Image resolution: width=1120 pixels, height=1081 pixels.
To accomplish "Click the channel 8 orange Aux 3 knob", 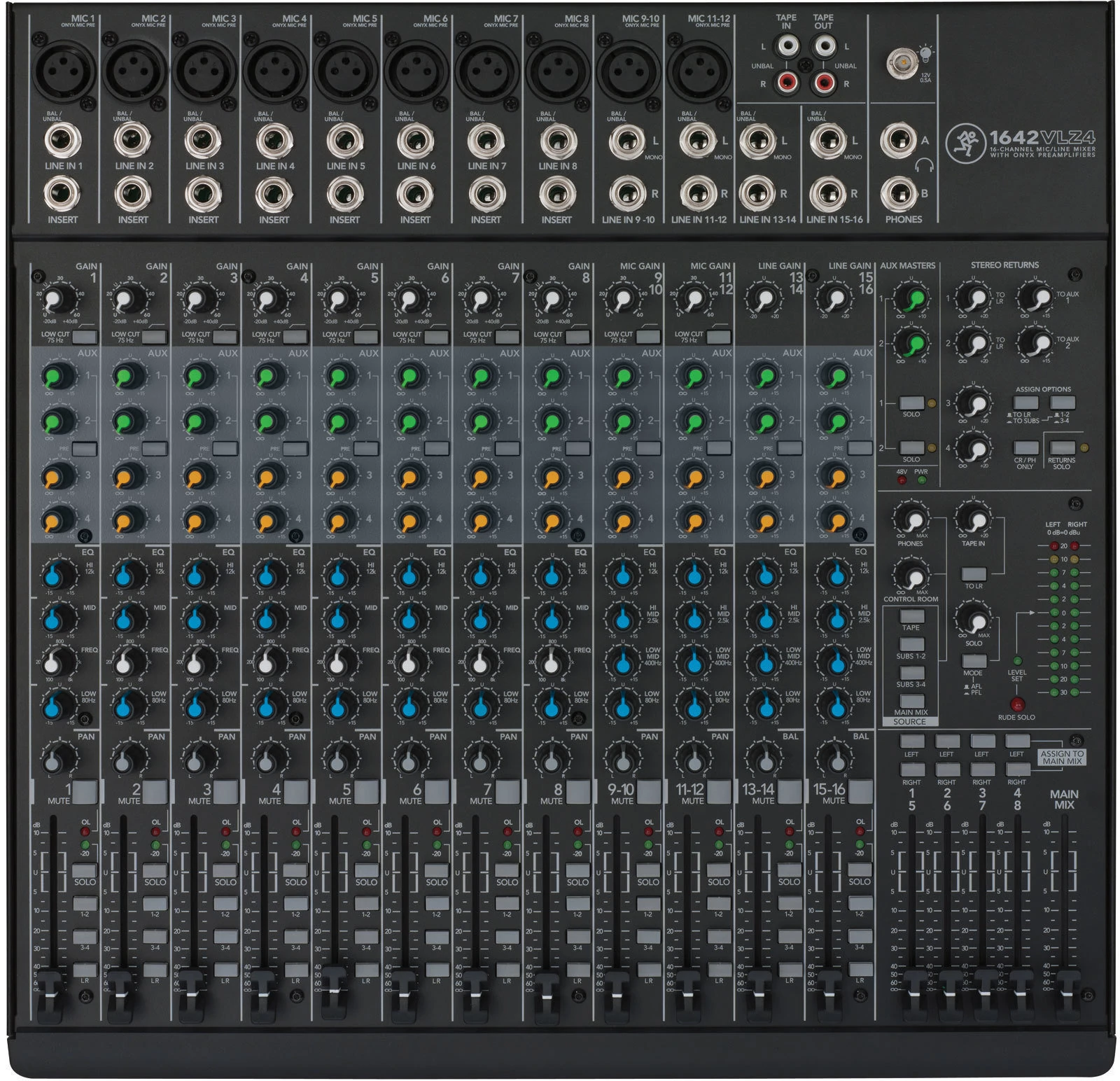I will pyautogui.click(x=552, y=477).
